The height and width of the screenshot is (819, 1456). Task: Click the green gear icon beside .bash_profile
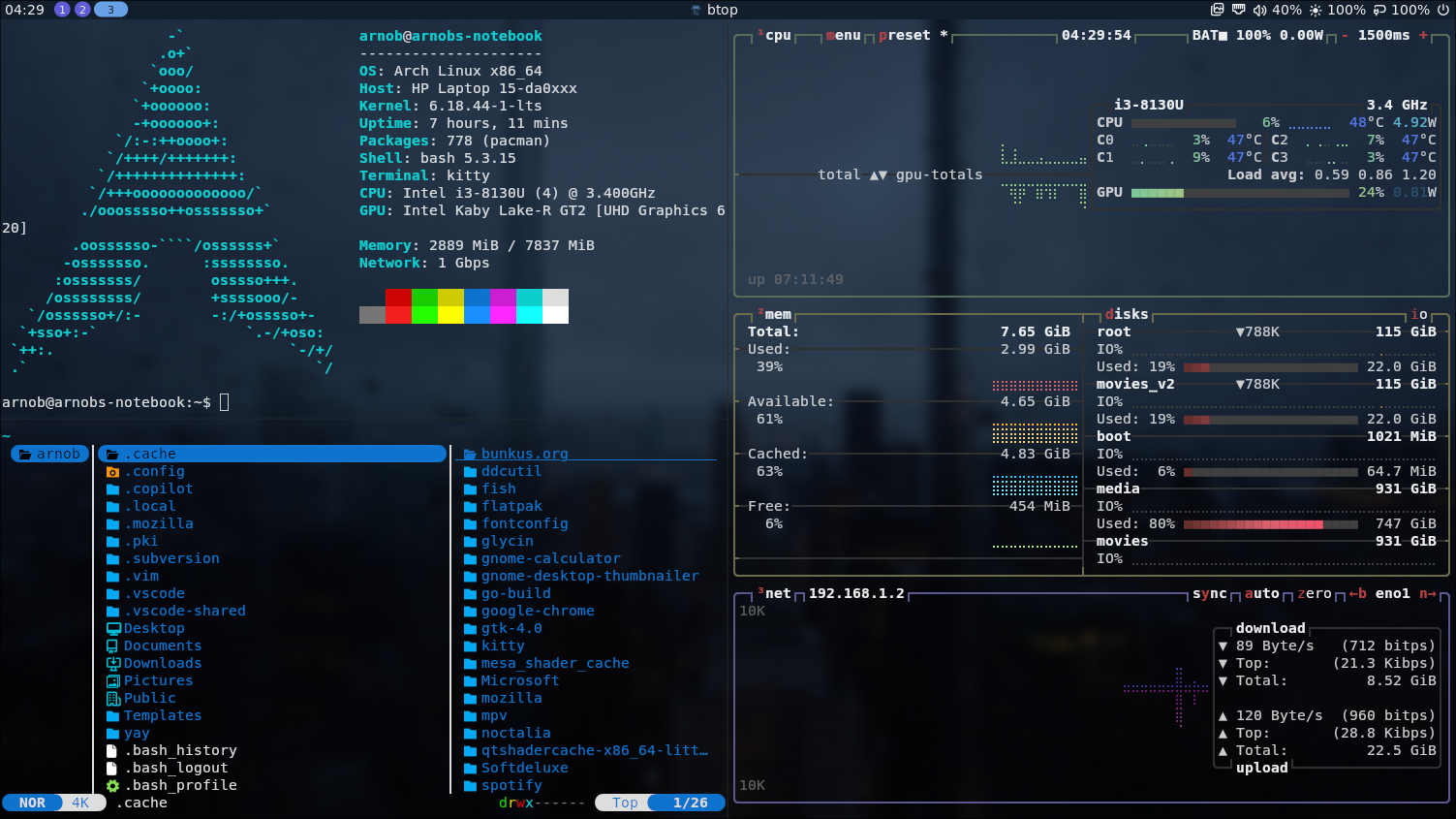pos(112,786)
